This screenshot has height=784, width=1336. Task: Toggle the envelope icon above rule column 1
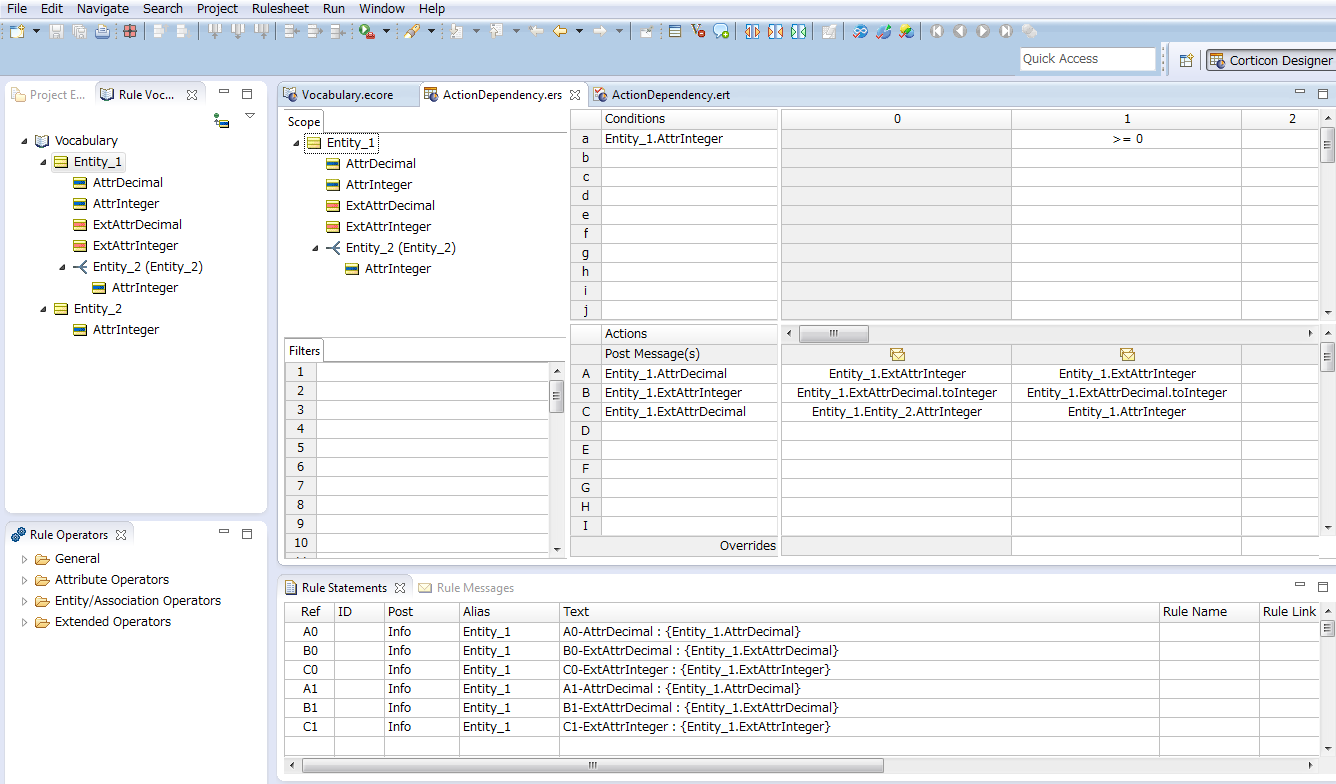click(1127, 354)
